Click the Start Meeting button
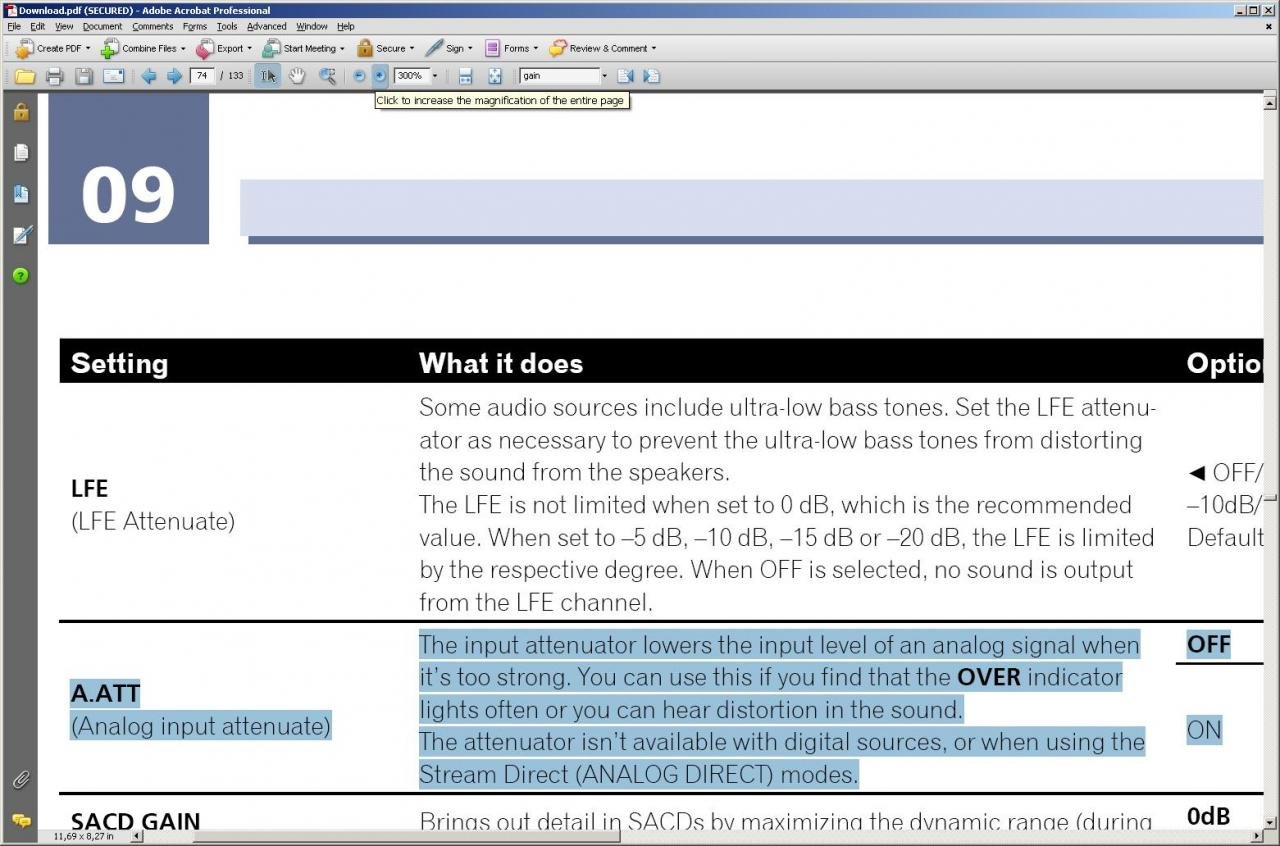The width and height of the screenshot is (1280, 846). [x=303, y=48]
